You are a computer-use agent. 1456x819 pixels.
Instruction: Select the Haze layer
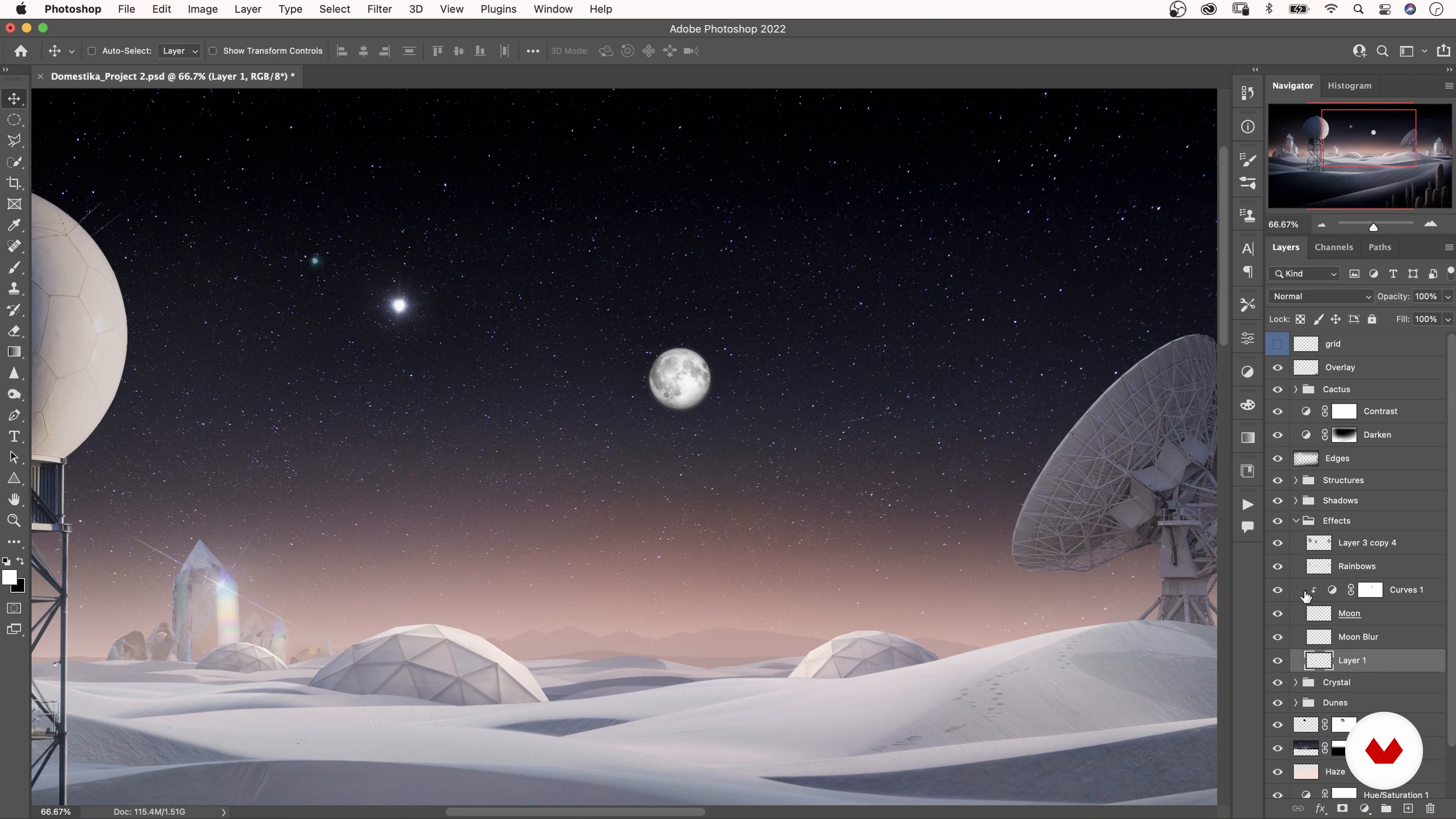point(1335,772)
